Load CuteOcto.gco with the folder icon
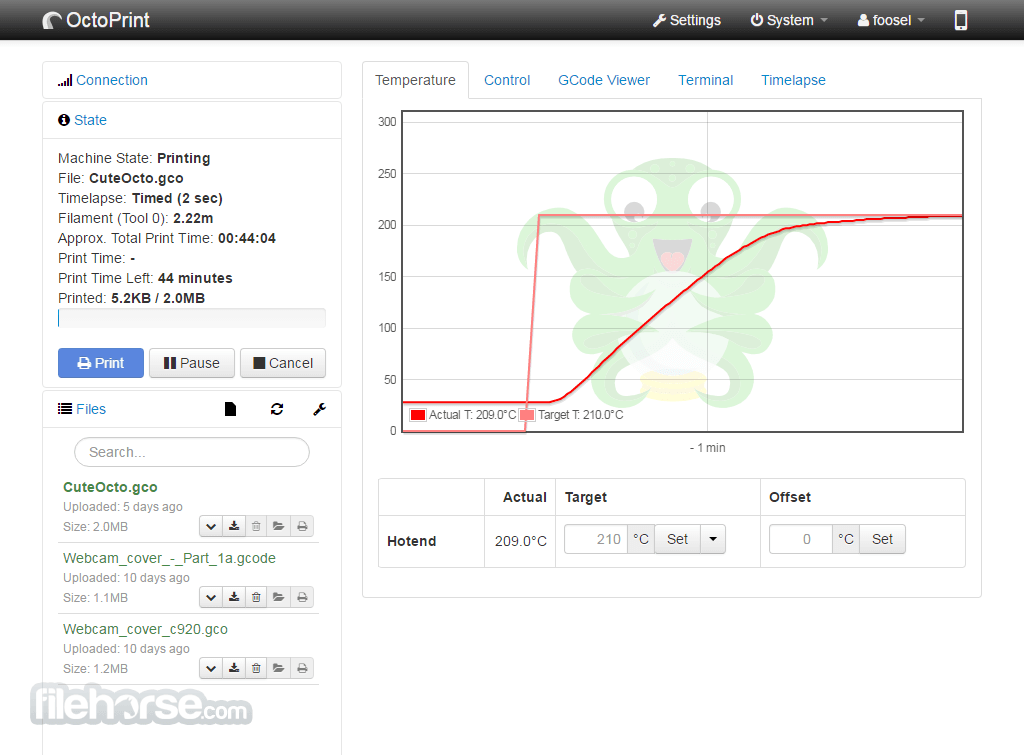Screen dimensions: 1024x755 (x=279, y=526)
